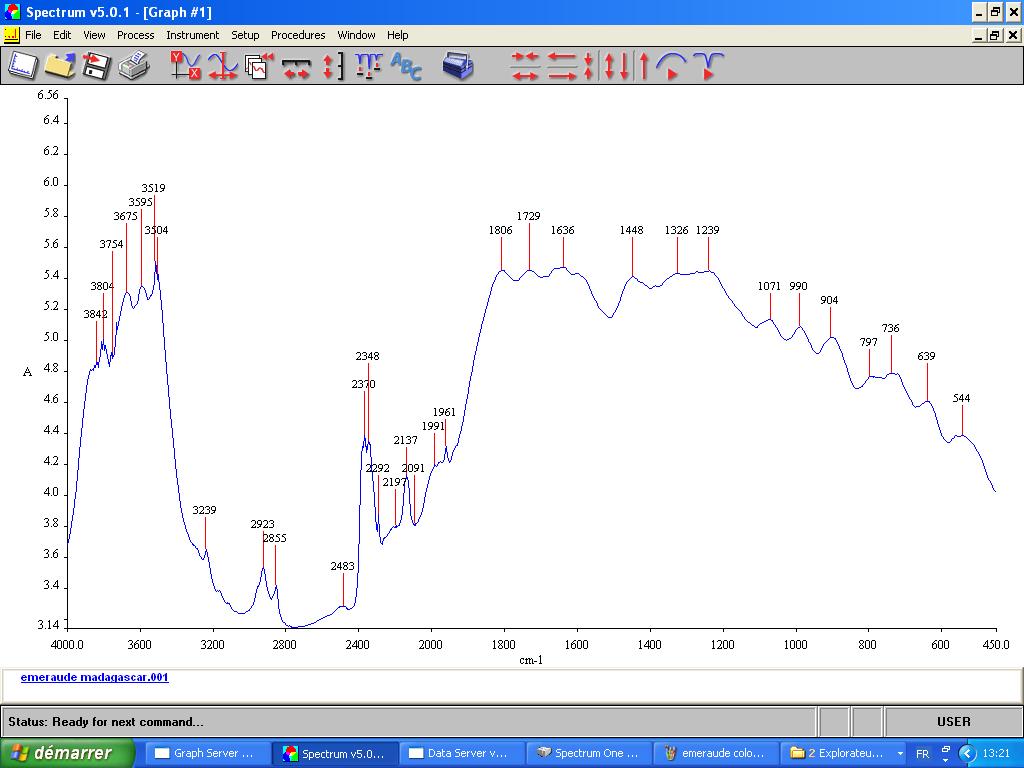
Task: Open the Instrument menu
Action: click(192, 35)
